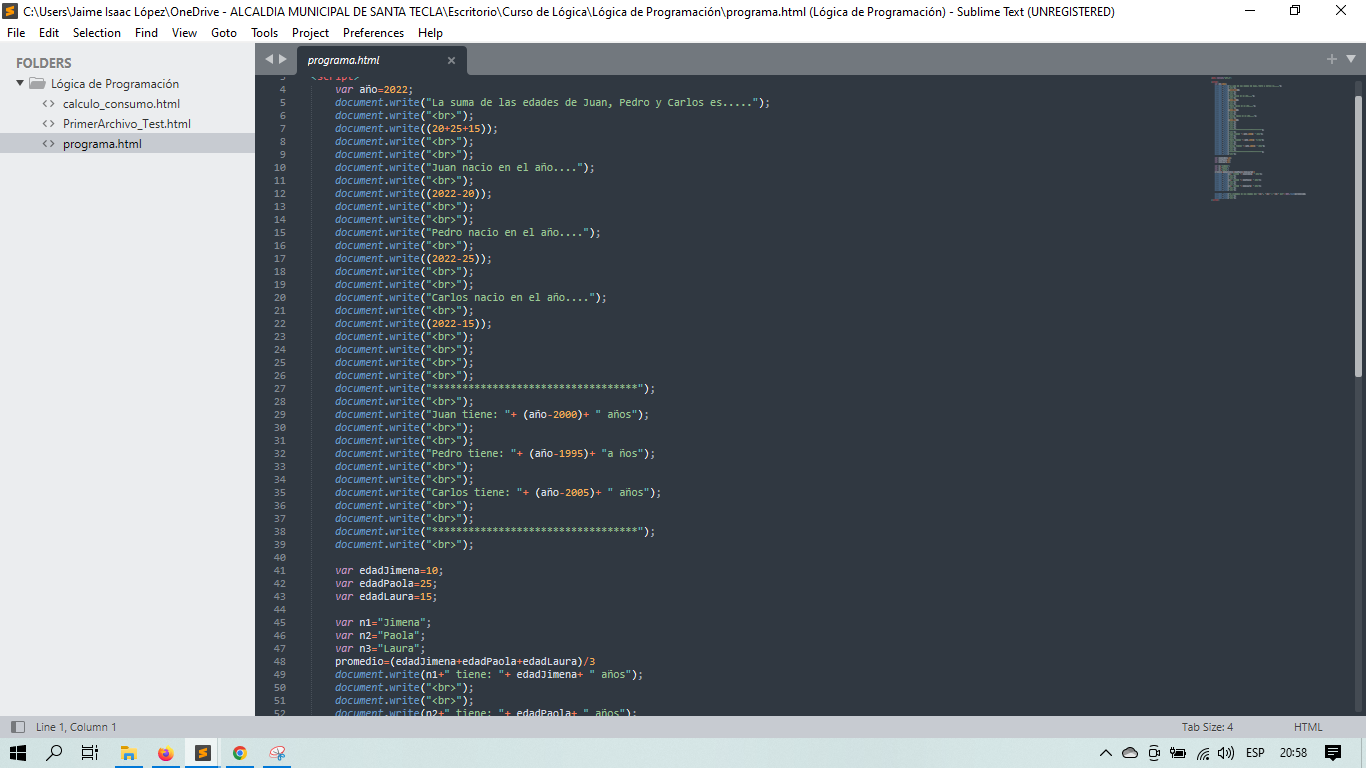Open File Explorer from taskbar
The image size is (1366, 768).
(128, 753)
